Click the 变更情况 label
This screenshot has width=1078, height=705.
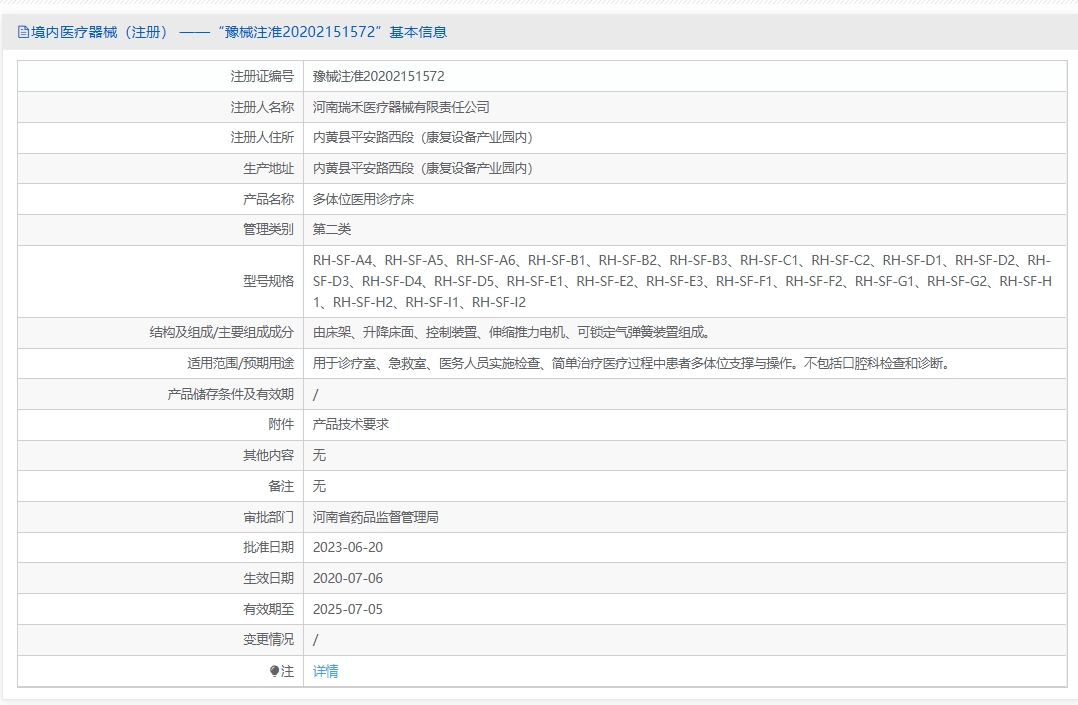coord(268,640)
